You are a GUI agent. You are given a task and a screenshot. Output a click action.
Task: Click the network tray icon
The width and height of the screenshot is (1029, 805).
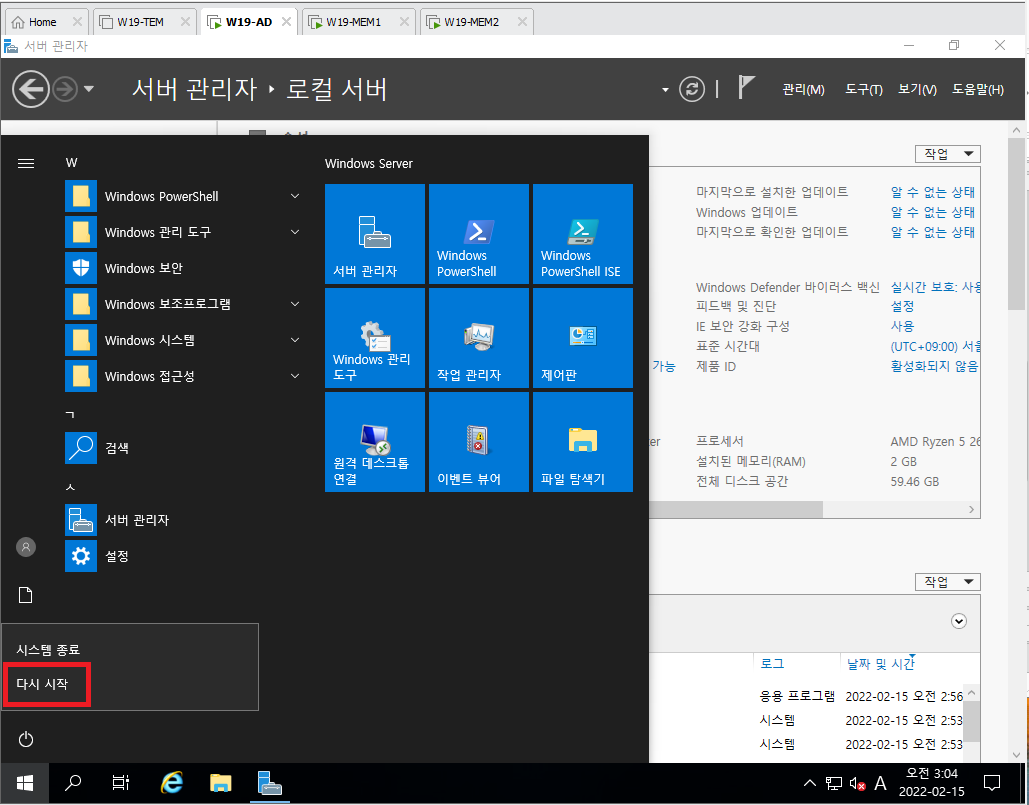[833, 783]
